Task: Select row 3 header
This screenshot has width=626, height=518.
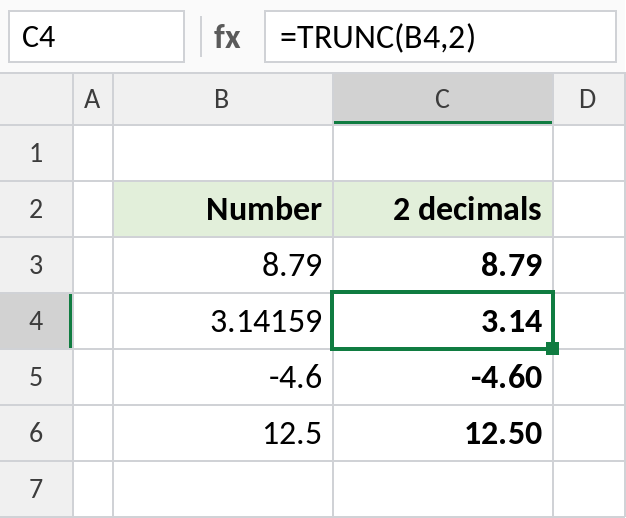Action: [x=36, y=265]
